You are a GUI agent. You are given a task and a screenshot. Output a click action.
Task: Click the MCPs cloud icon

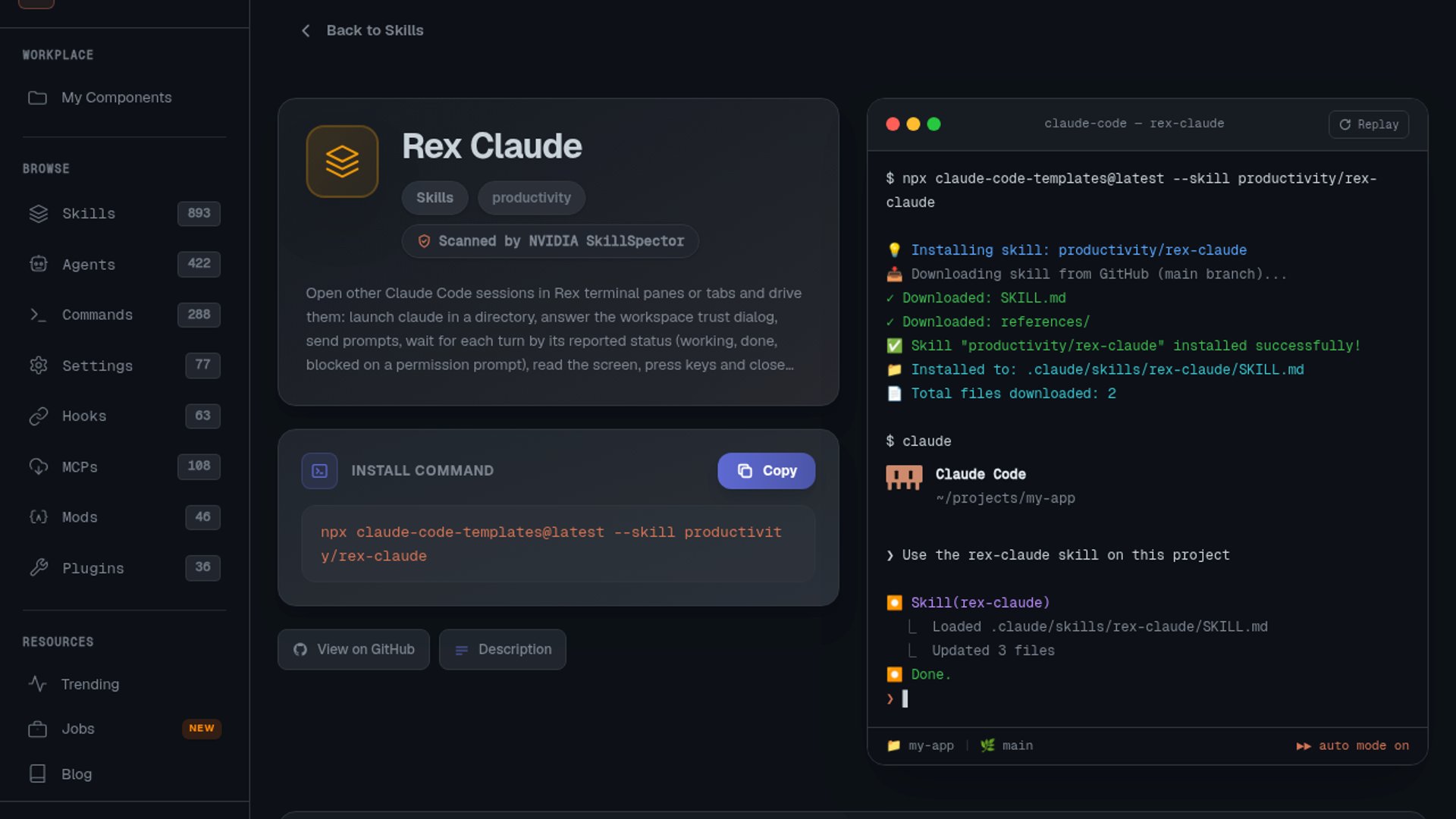tap(39, 466)
